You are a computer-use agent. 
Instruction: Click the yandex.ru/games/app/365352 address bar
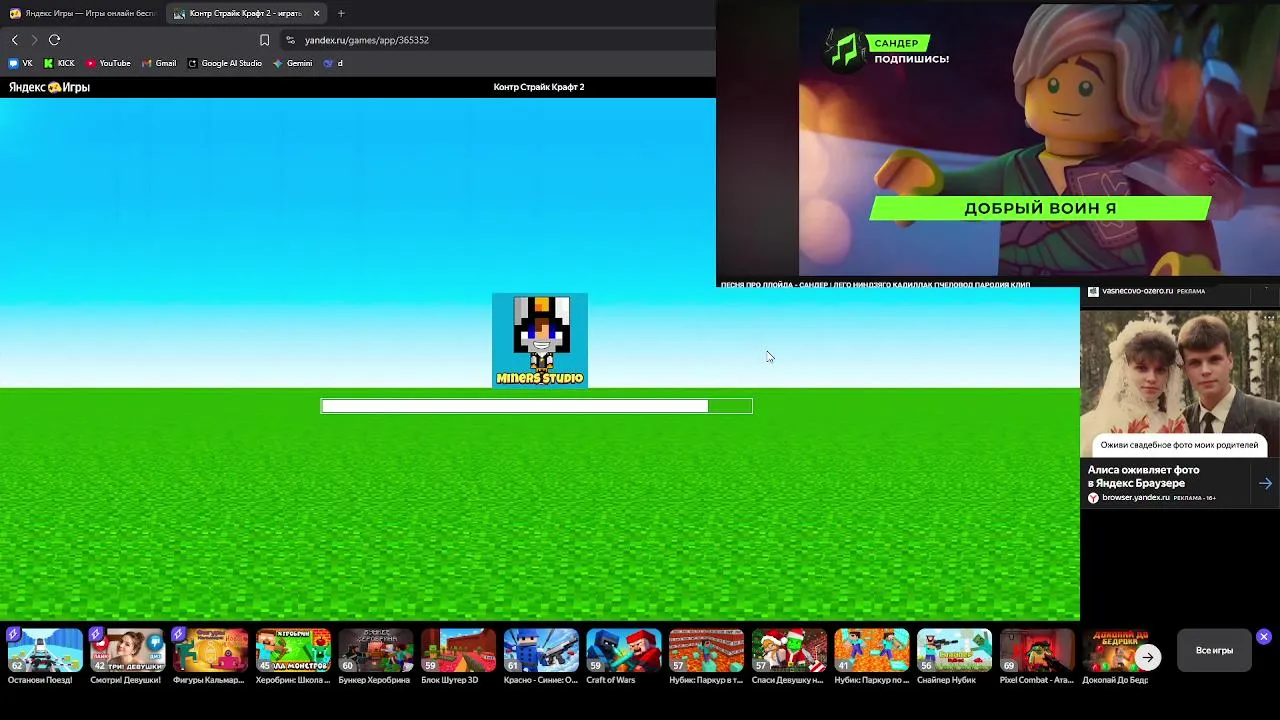tap(367, 40)
